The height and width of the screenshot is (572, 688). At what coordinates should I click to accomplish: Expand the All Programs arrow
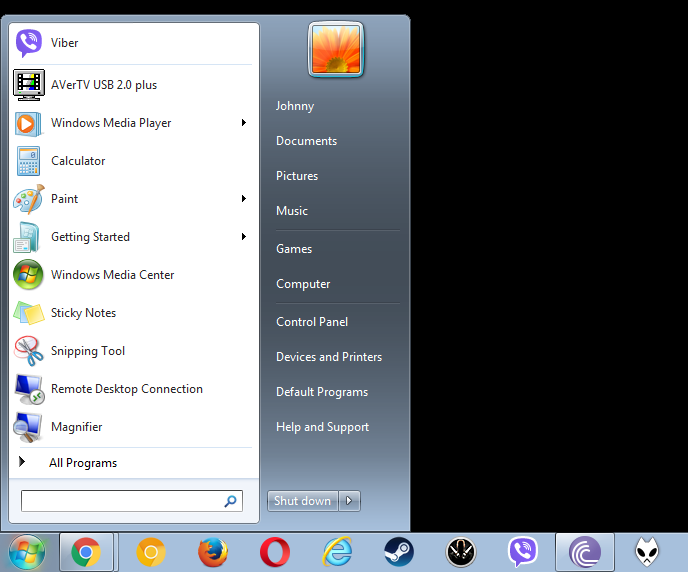click(22, 461)
